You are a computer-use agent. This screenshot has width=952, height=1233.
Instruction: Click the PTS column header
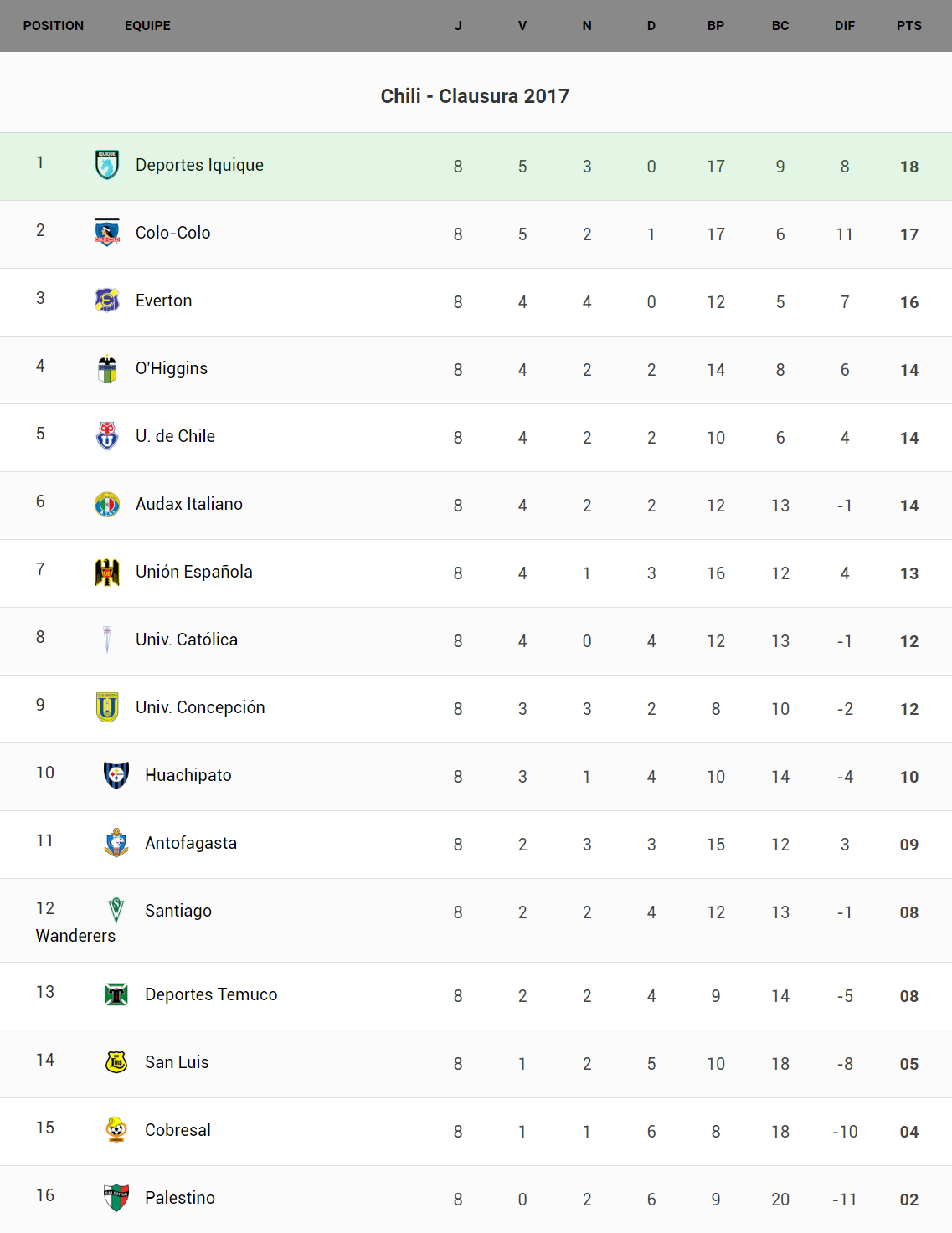[x=909, y=26]
